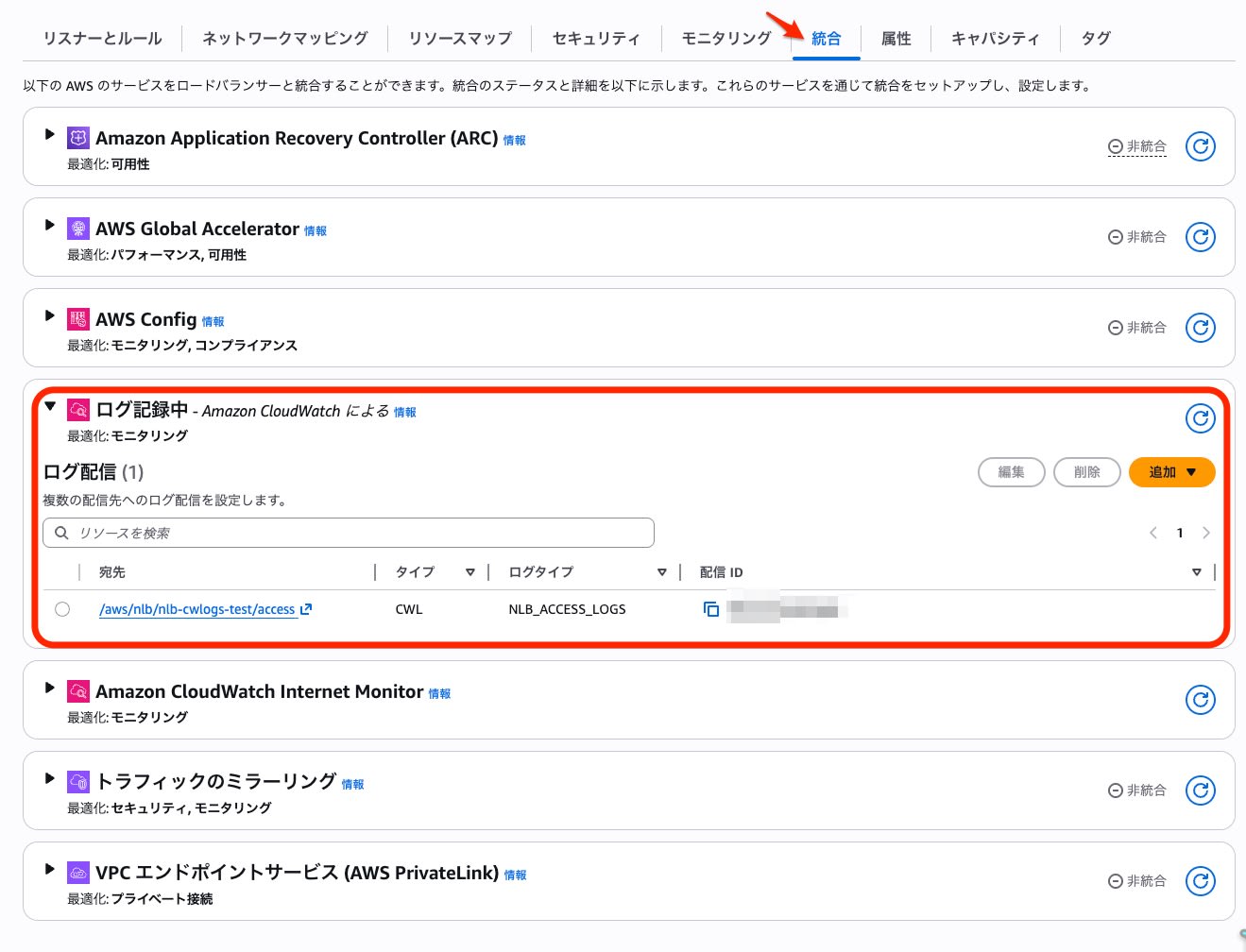Click the 編集 button
1246x952 pixels.
pos(1011,472)
